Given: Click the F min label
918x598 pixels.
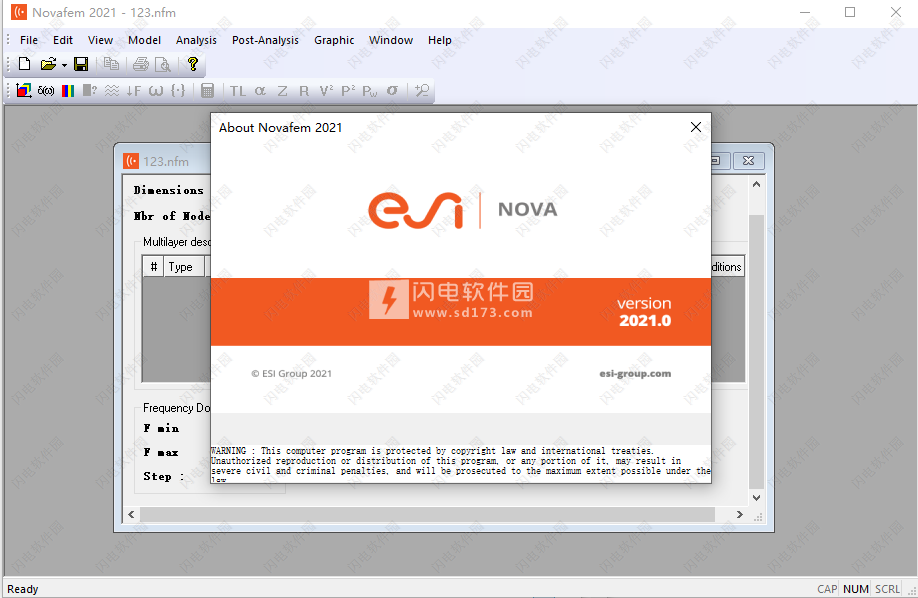Looking at the screenshot, I should [x=161, y=428].
